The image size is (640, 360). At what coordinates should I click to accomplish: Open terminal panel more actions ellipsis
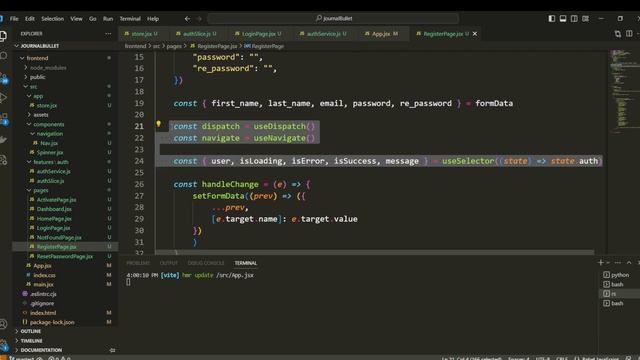(x=618, y=262)
